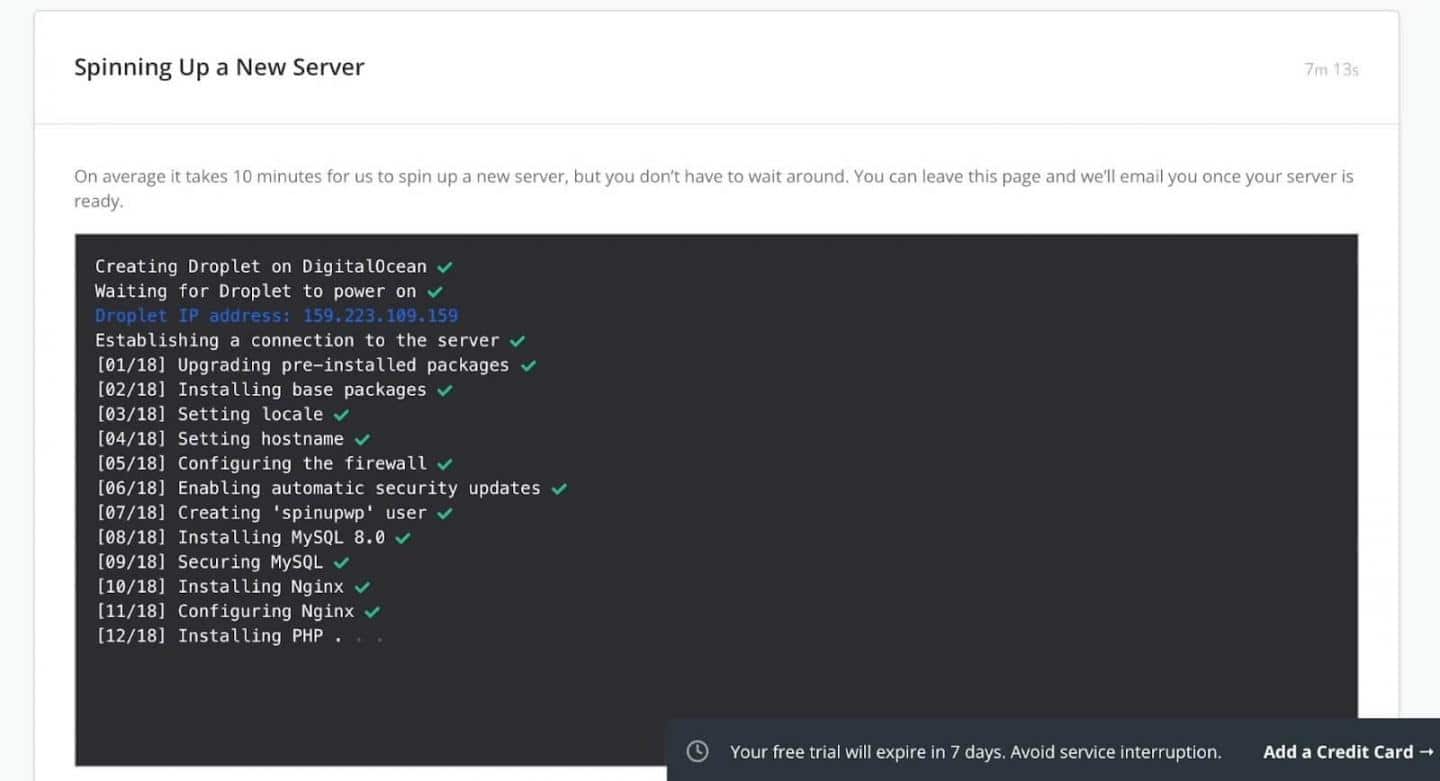Click the checkmark after Installing MySQL 8.0
The image size is (1440, 781).
click(403, 538)
